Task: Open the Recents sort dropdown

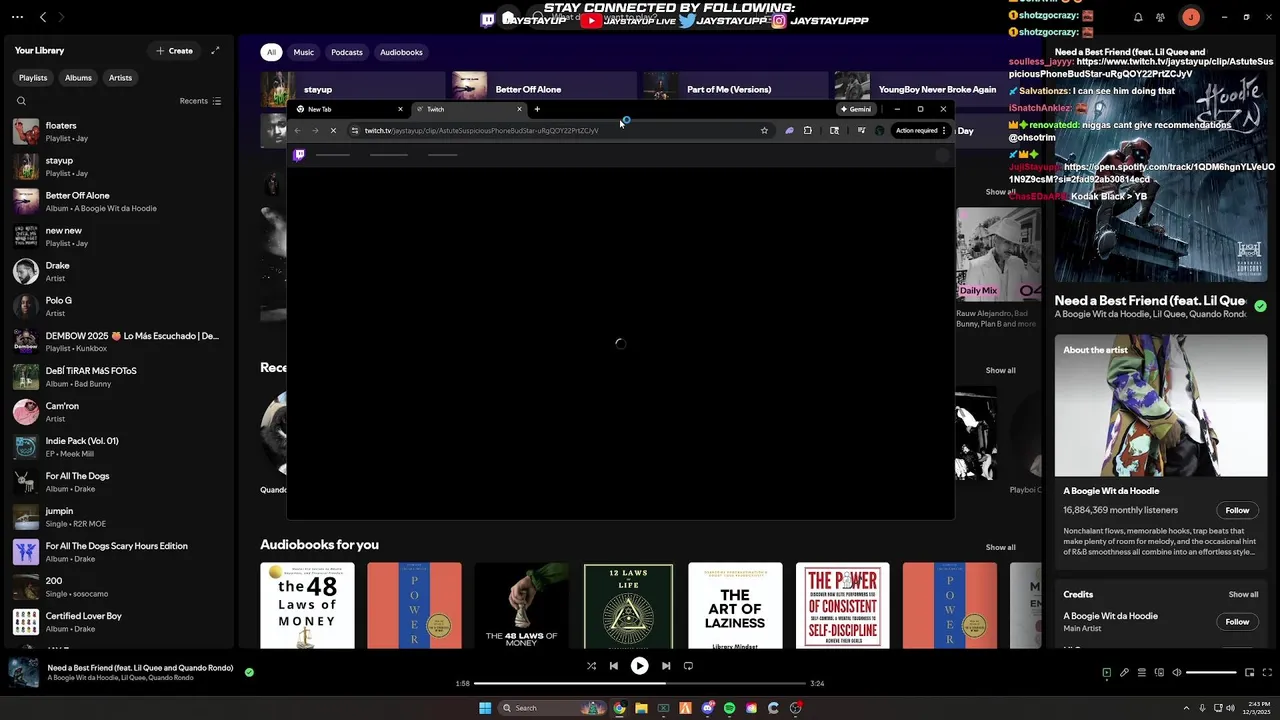Action: (200, 101)
